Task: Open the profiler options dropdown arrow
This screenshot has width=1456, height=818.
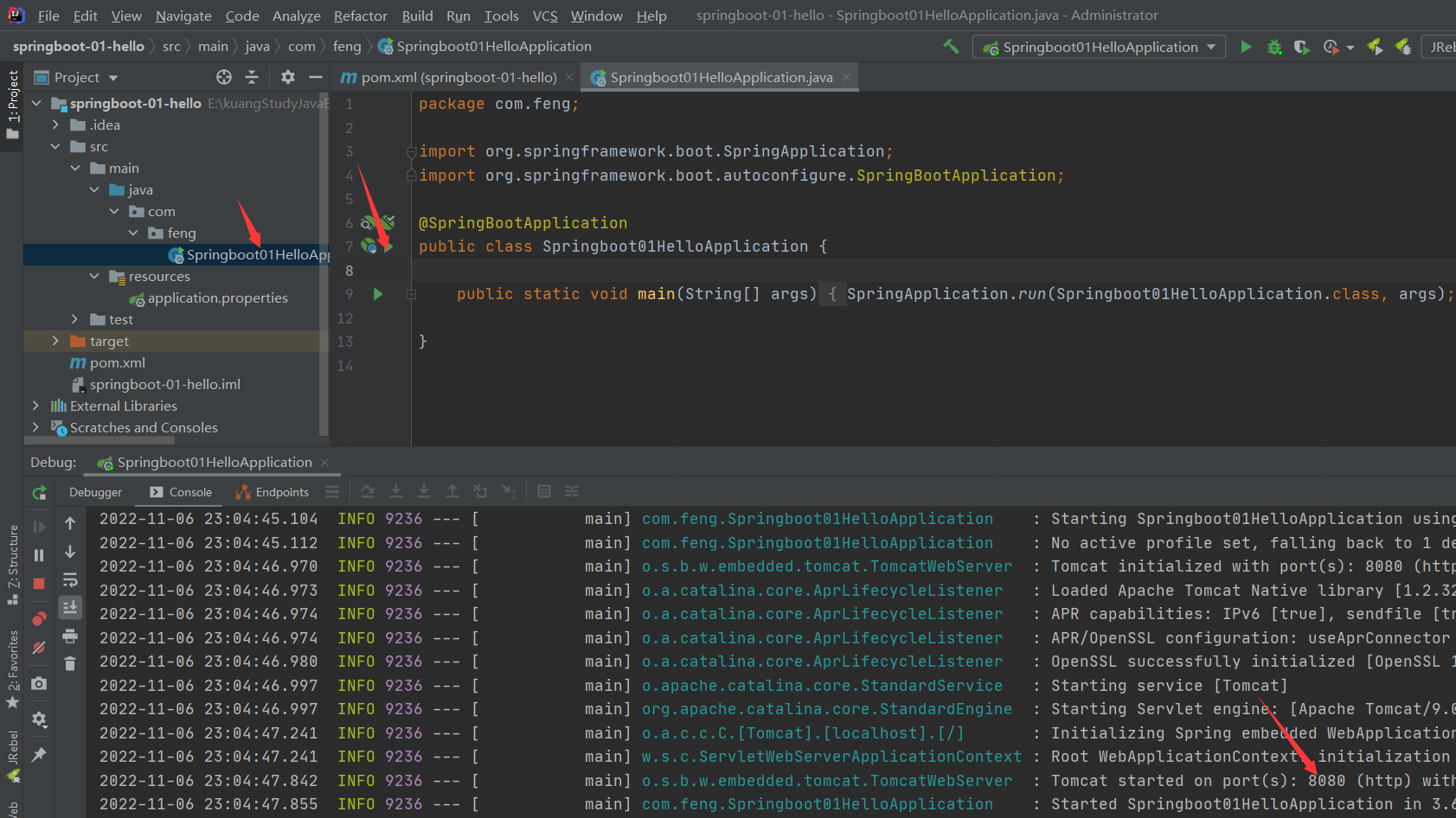Action: [1350, 48]
